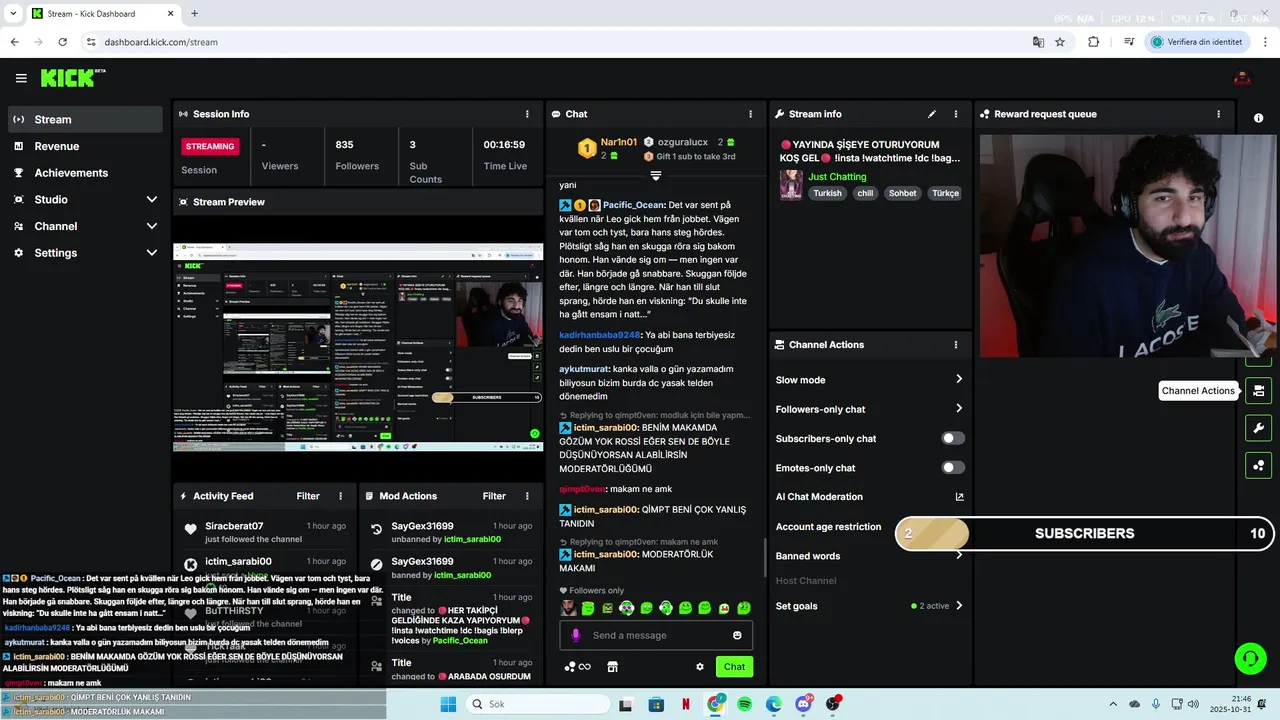Screen dimensions: 1280x720
Task: Click the purple microphone in chat input
Action: pos(575,635)
